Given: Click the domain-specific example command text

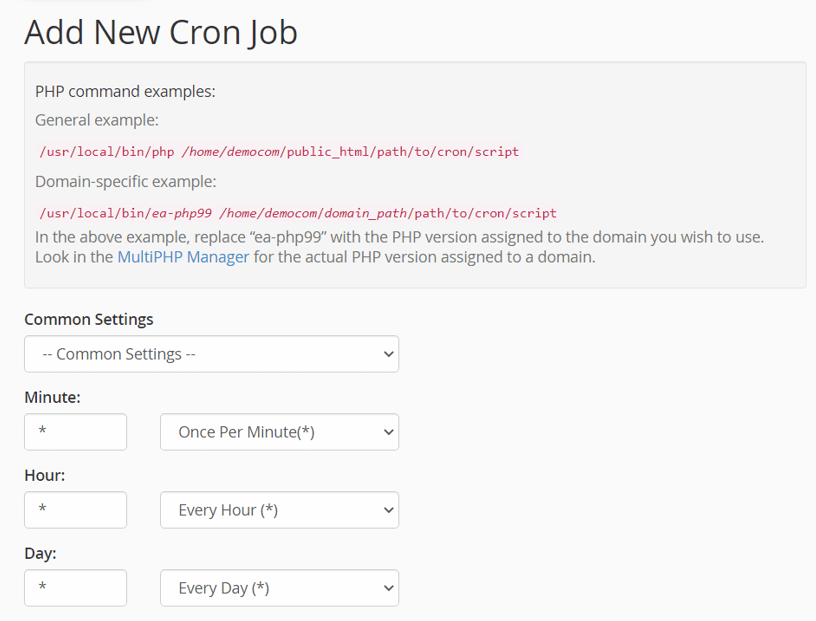Looking at the screenshot, I should pyautogui.click(x=295, y=211).
